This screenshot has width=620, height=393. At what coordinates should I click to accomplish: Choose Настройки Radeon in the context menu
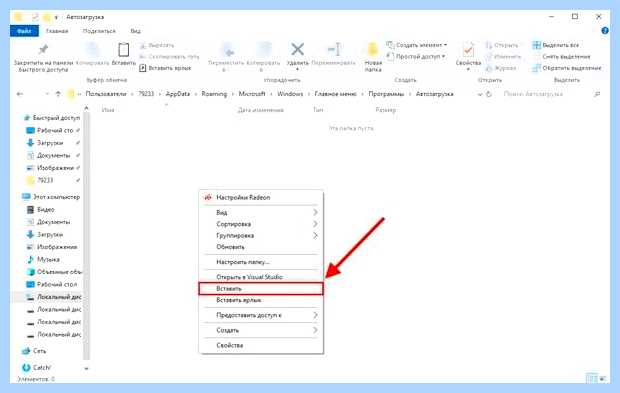(261, 197)
